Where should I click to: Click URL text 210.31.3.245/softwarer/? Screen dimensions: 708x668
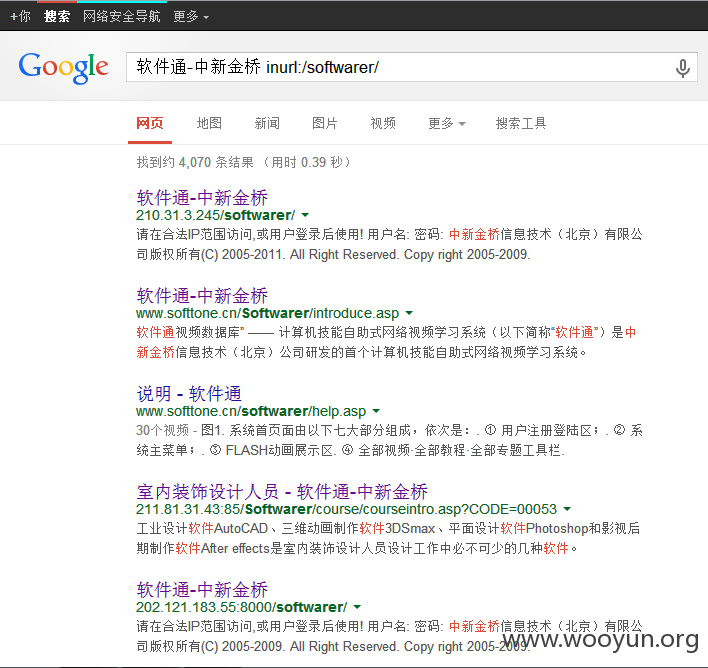coord(216,215)
